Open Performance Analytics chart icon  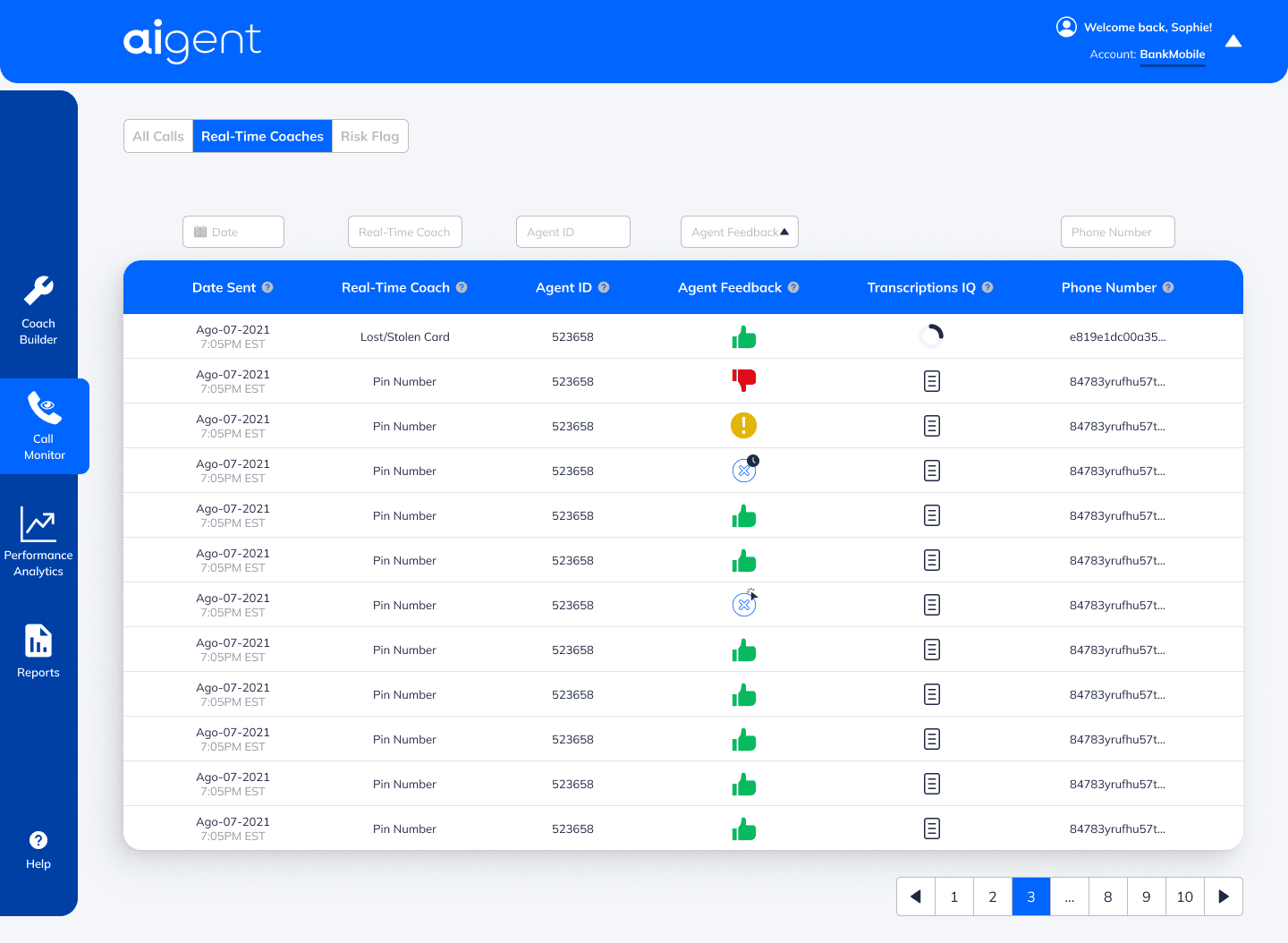(38, 524)
